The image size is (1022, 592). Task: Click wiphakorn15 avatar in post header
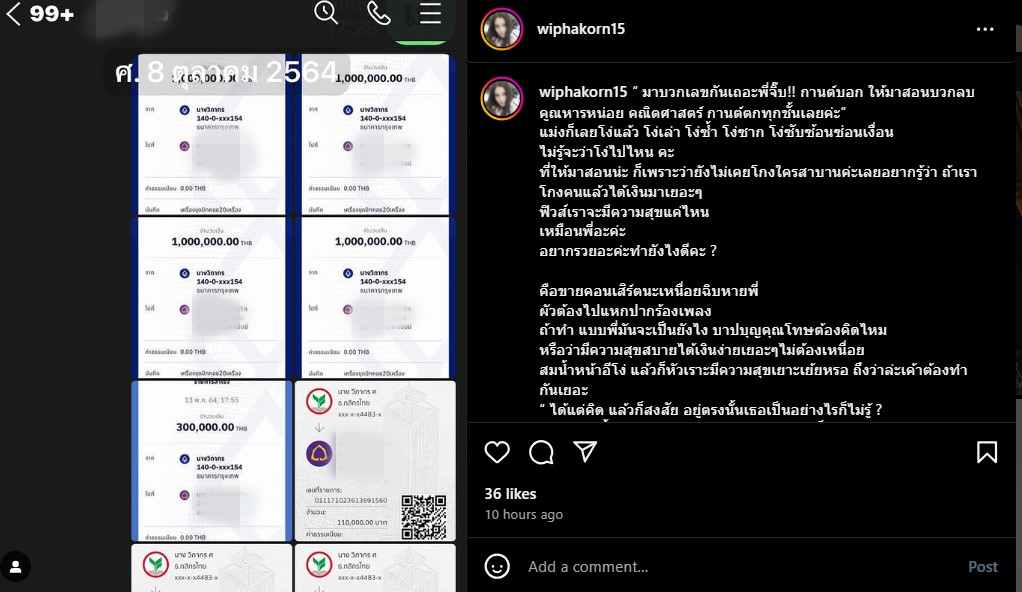click(501, 29)
